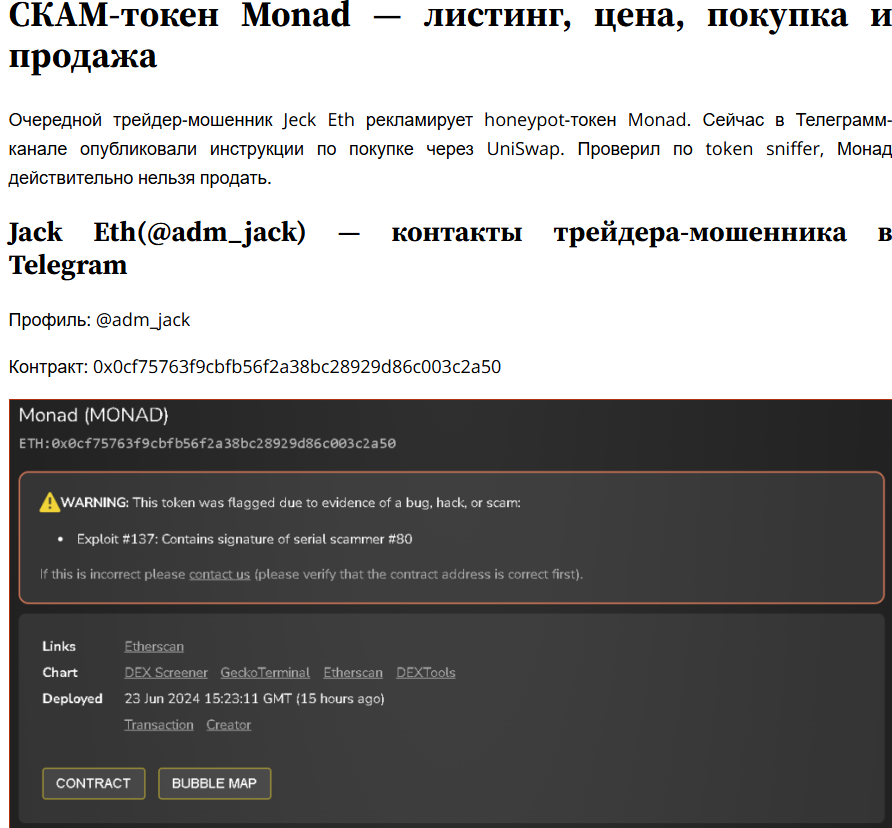The image size is (892, 828).
Task: Click the 'contact us' link
Action: [220, 574]
